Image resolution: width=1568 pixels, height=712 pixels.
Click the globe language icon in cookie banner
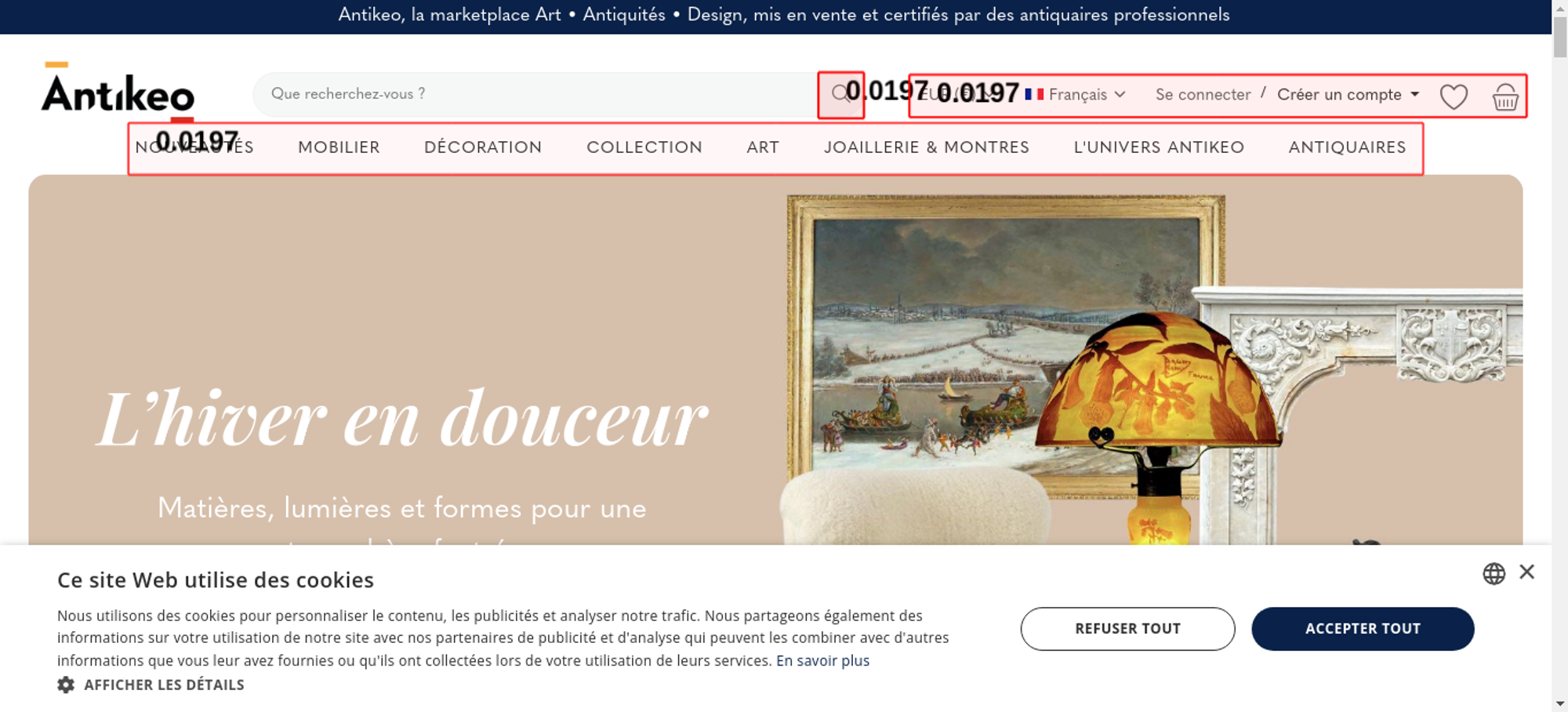coord(1494,573)
